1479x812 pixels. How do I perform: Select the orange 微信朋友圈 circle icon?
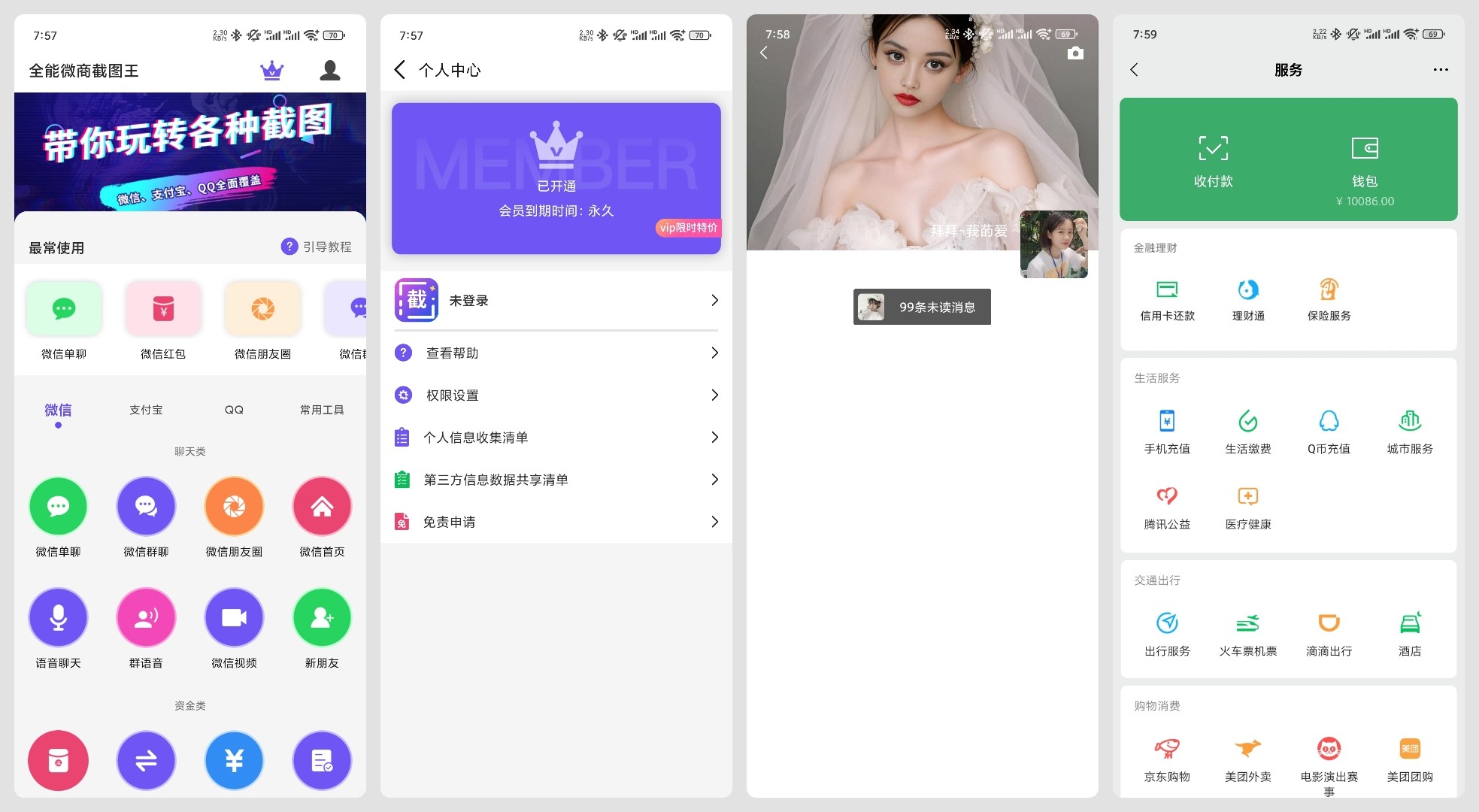[234, 506]
